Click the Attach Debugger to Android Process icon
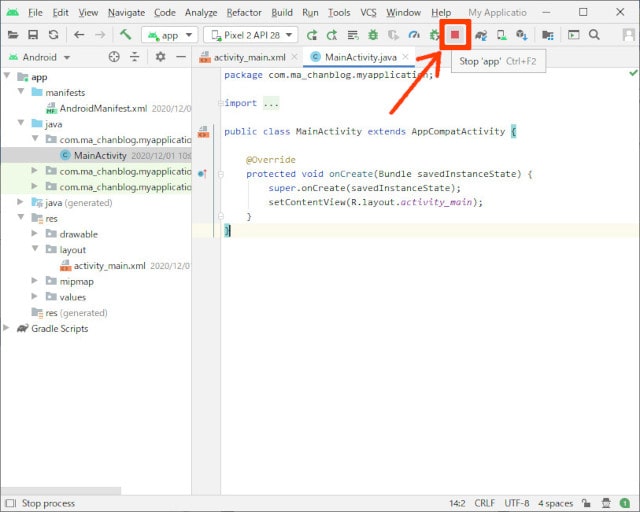Image resolution: width=640 pixels, height=512 pixels. pos(434,36)
